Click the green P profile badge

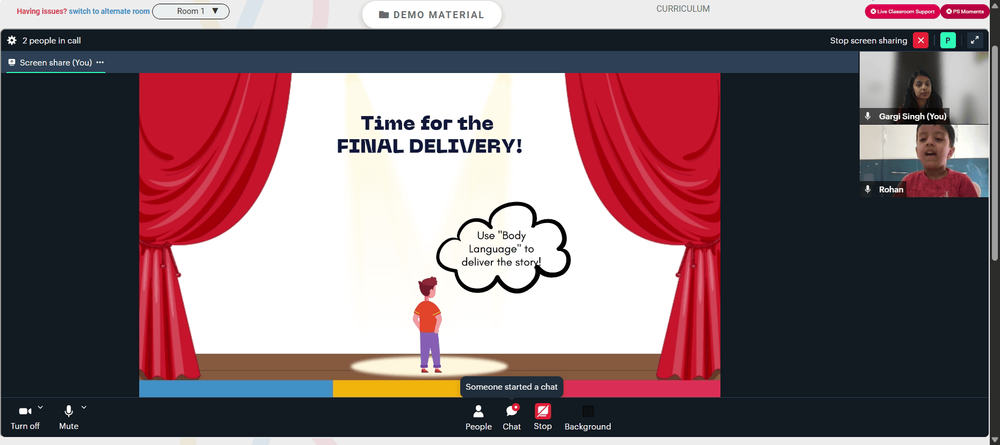[948, 40]
